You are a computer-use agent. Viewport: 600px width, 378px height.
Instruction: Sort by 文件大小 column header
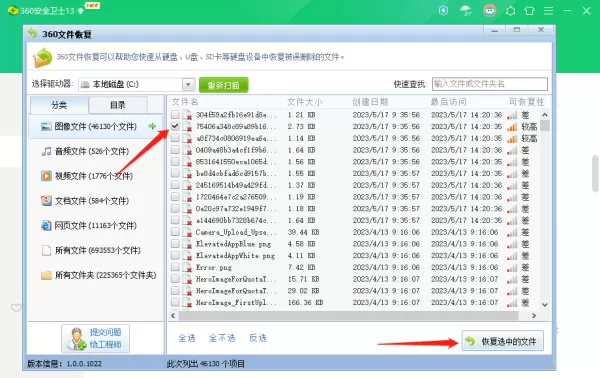click(x=305, y=102)
